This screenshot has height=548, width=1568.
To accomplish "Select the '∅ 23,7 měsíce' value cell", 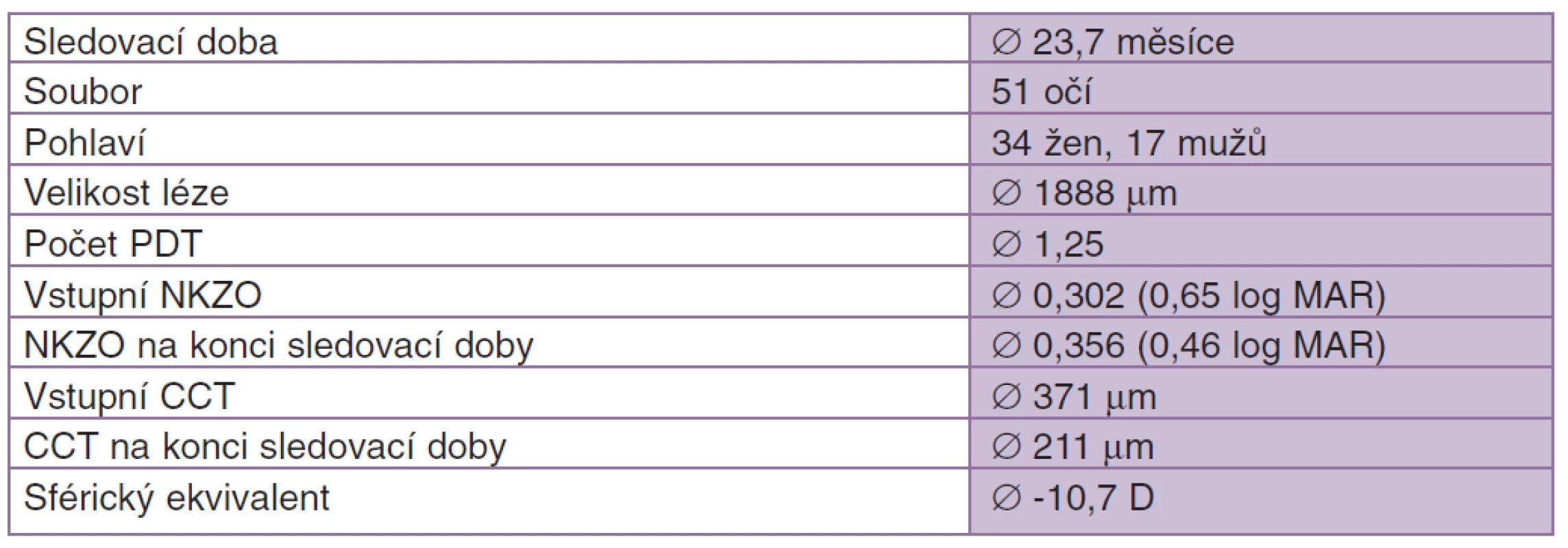I will coord(1261,38).
